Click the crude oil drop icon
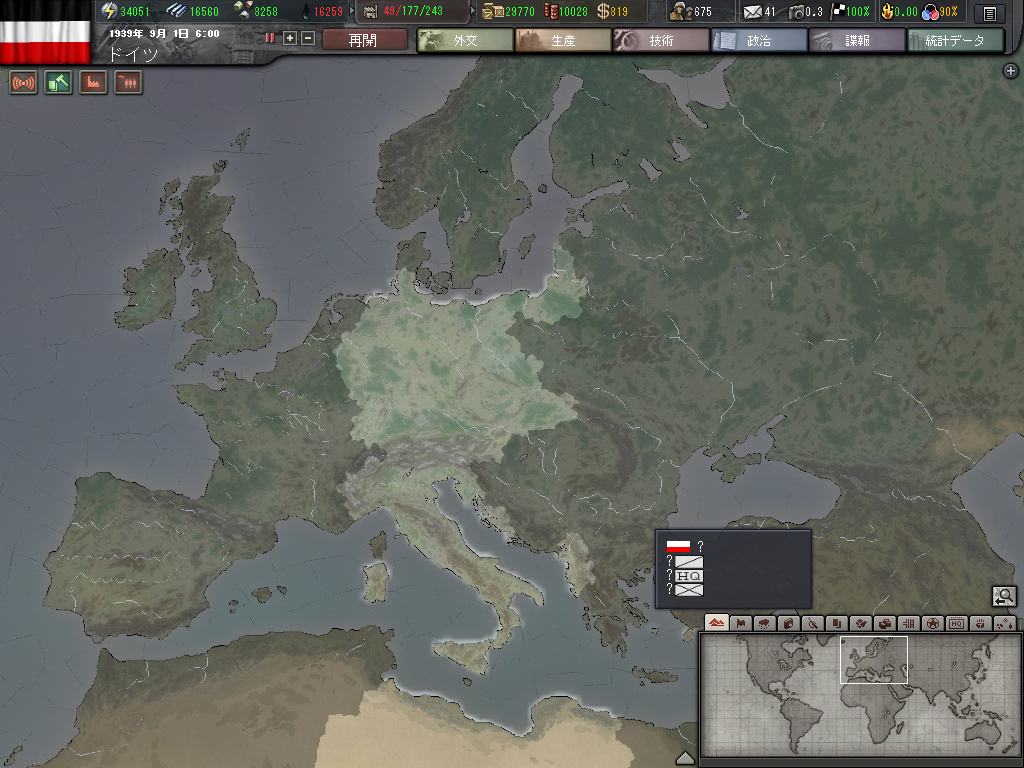 (306, 11)
